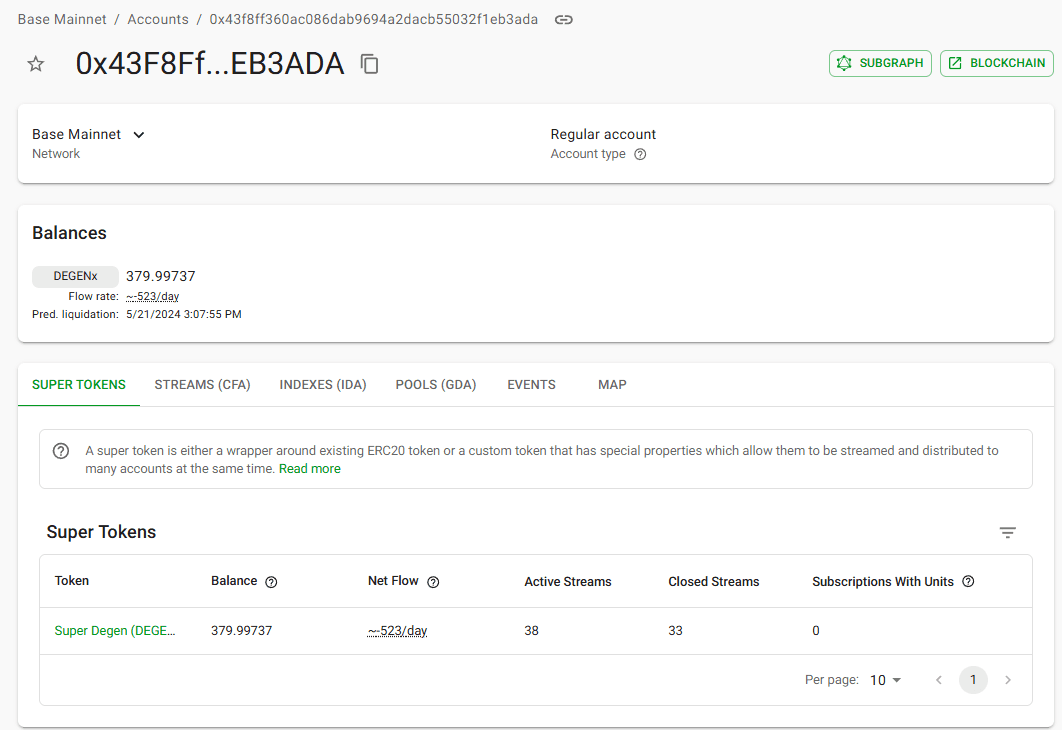The image size is (1062, 730).
Task: Click the Blockchain button
Action: pyautogui.click(x=997, y=64)
